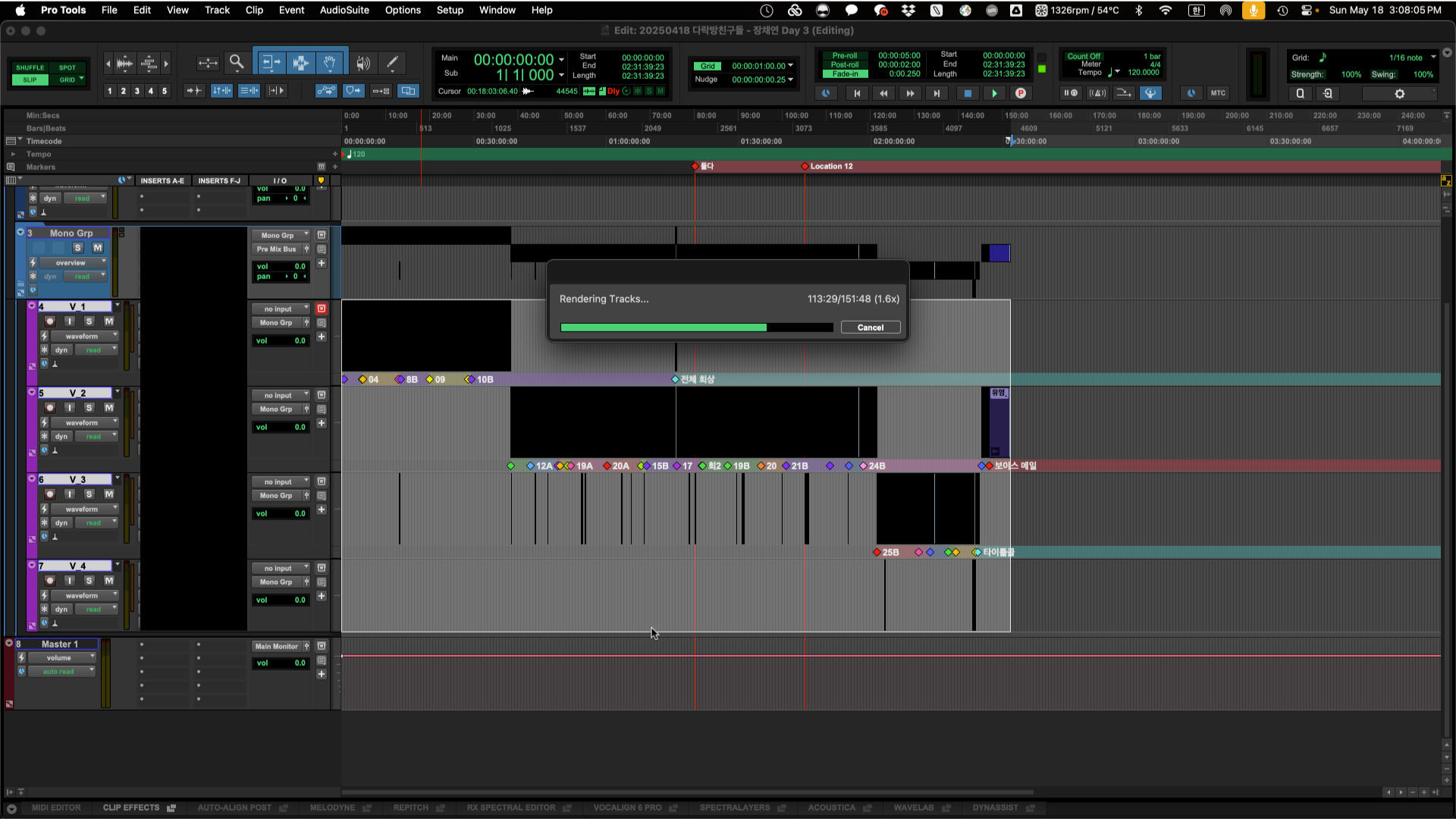This screenshot has height=819, width=1456.
Task: Record-enable the V_3 track
Action: point(50,494)
